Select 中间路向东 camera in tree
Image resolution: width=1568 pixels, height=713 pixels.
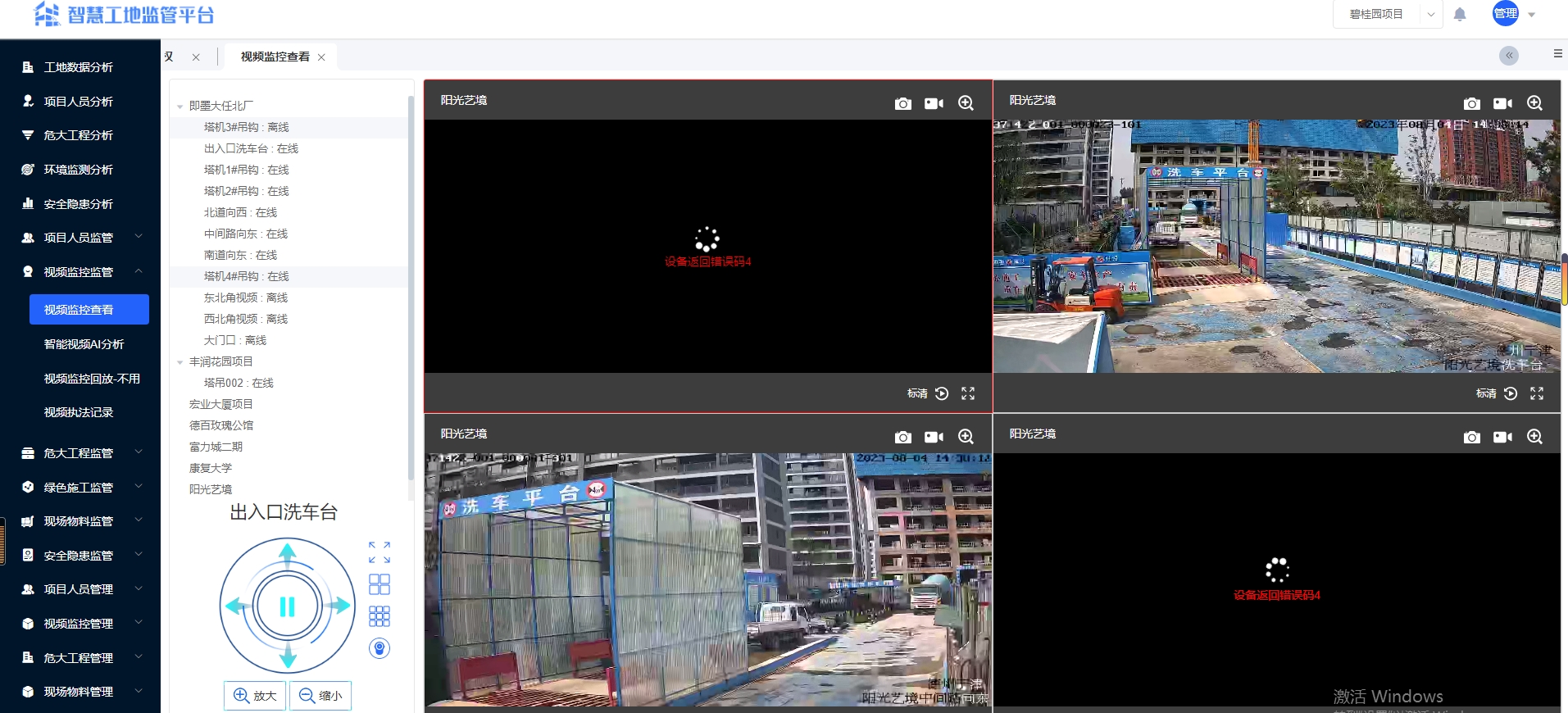[246, 234]
